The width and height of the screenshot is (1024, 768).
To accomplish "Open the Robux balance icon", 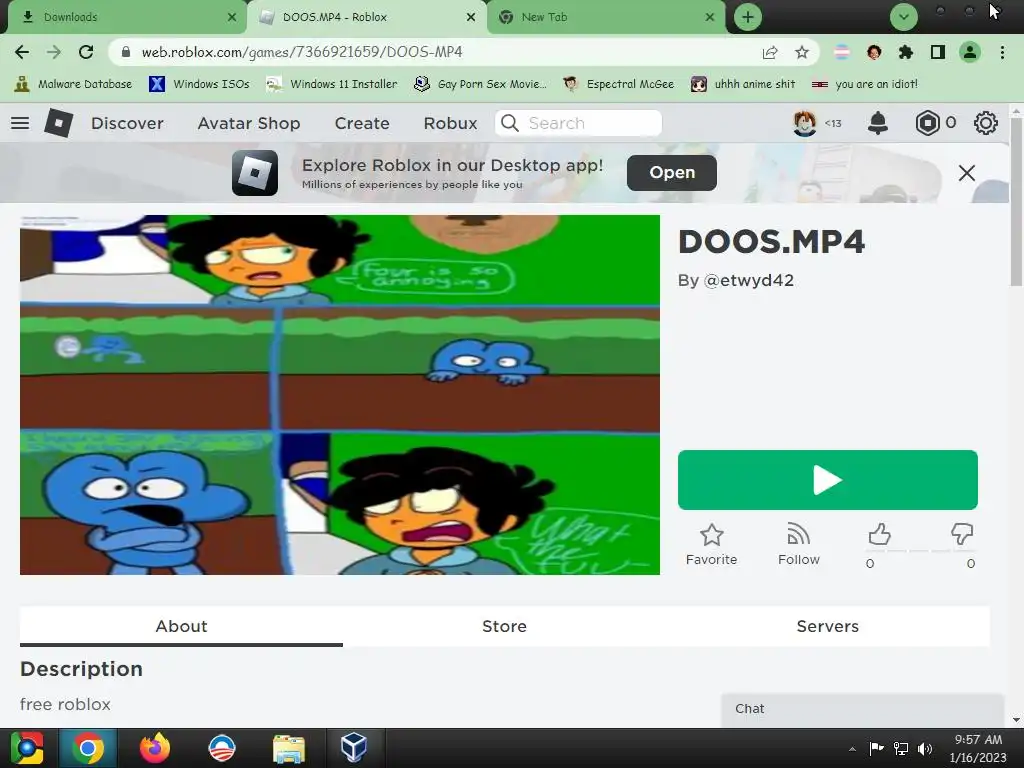I will [927, 123].
